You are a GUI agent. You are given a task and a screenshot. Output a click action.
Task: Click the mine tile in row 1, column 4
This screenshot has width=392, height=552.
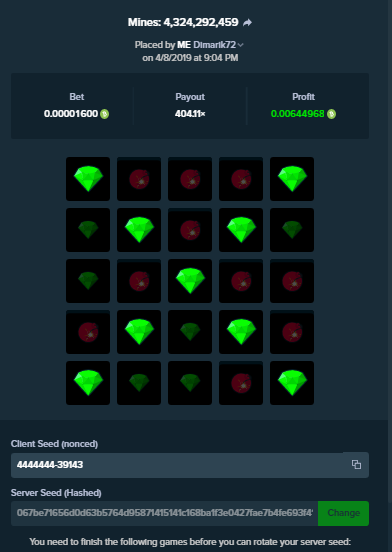tap(241, 179)
